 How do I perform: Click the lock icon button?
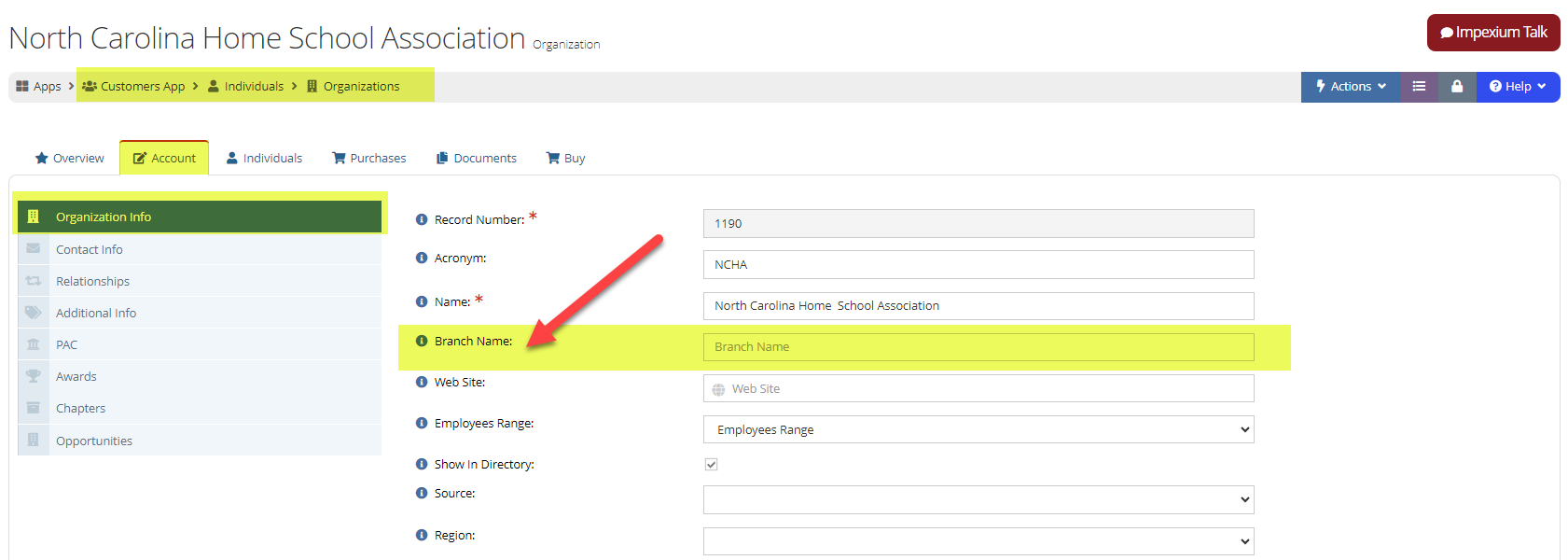click(1457, 86)
